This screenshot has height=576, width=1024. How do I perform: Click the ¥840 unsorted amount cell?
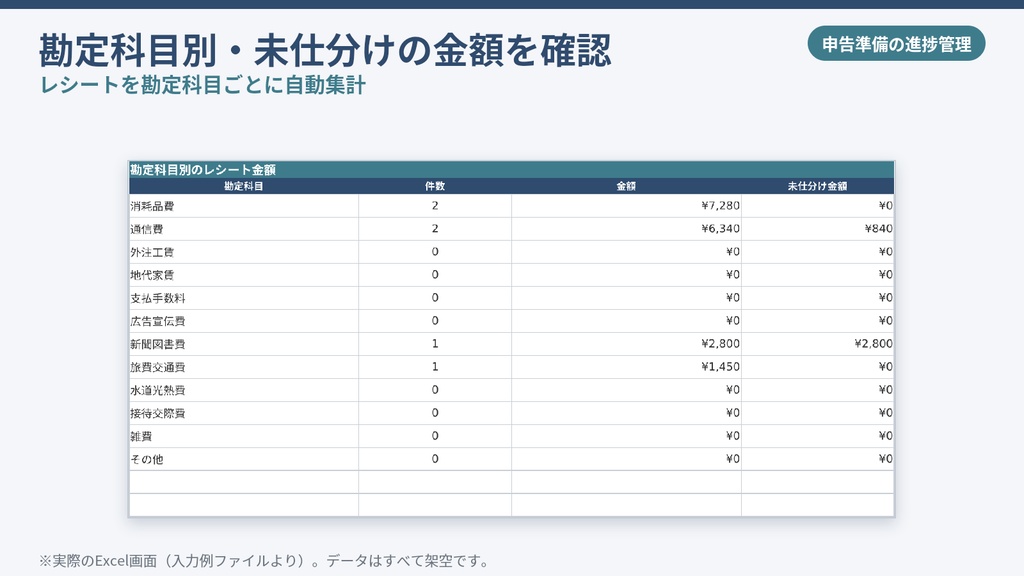tap(818, 229)
